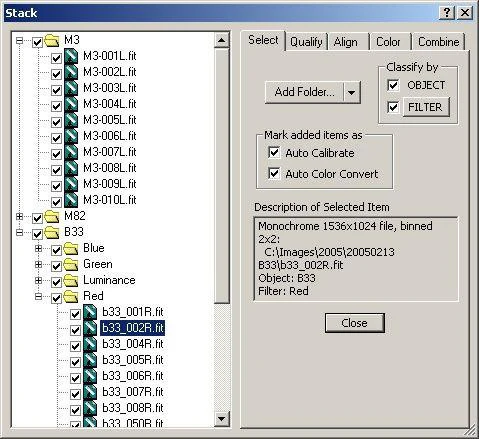Click the Close button
Viewport: 479px width, 439px height.
pyautogui.click(x=355, y=323)
